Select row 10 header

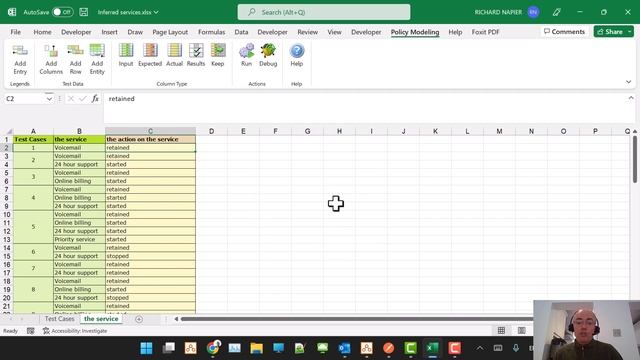7,214
